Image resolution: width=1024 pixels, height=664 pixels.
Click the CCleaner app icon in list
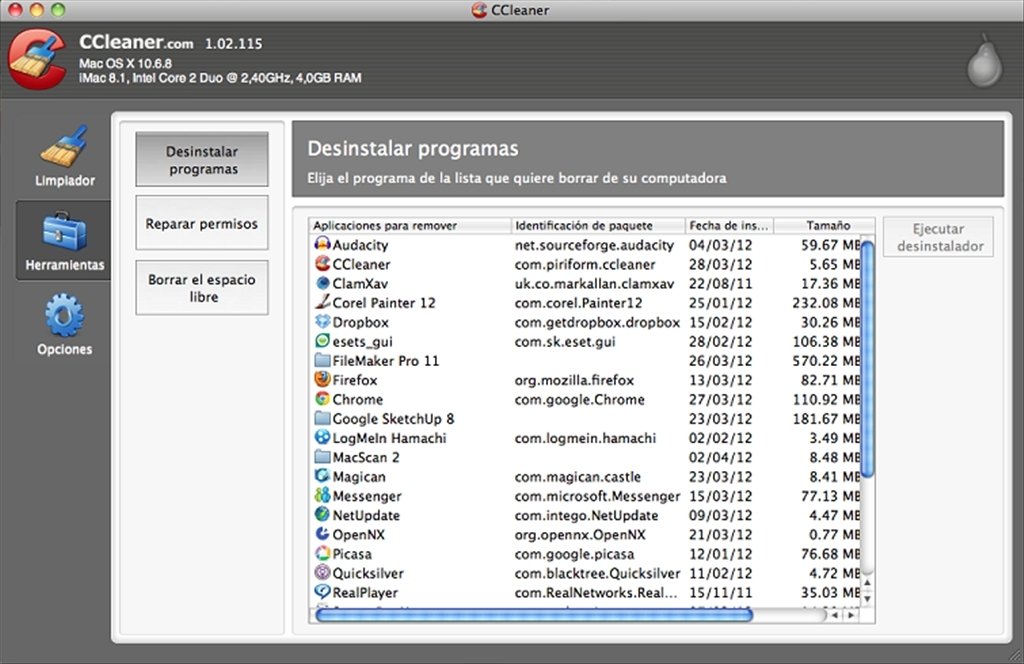tap(322, 264)
